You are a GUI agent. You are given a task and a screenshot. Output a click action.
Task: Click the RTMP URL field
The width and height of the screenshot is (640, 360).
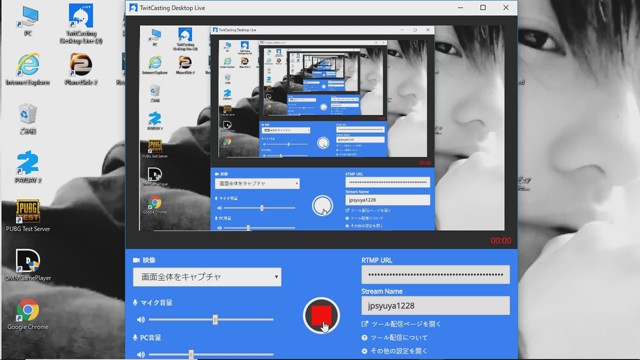point(436,274)
